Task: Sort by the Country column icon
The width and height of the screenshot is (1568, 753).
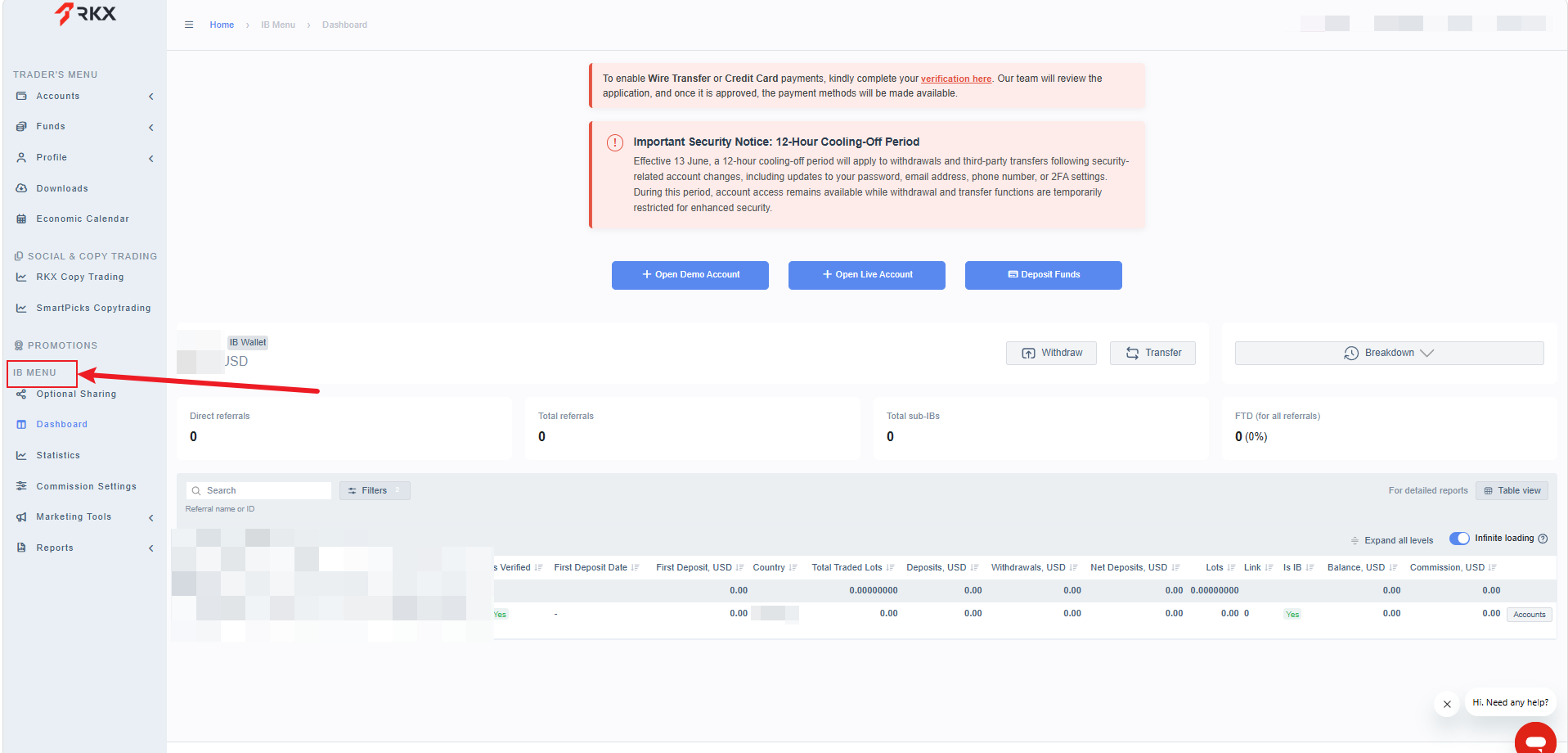Action: (x=793, y=567)
